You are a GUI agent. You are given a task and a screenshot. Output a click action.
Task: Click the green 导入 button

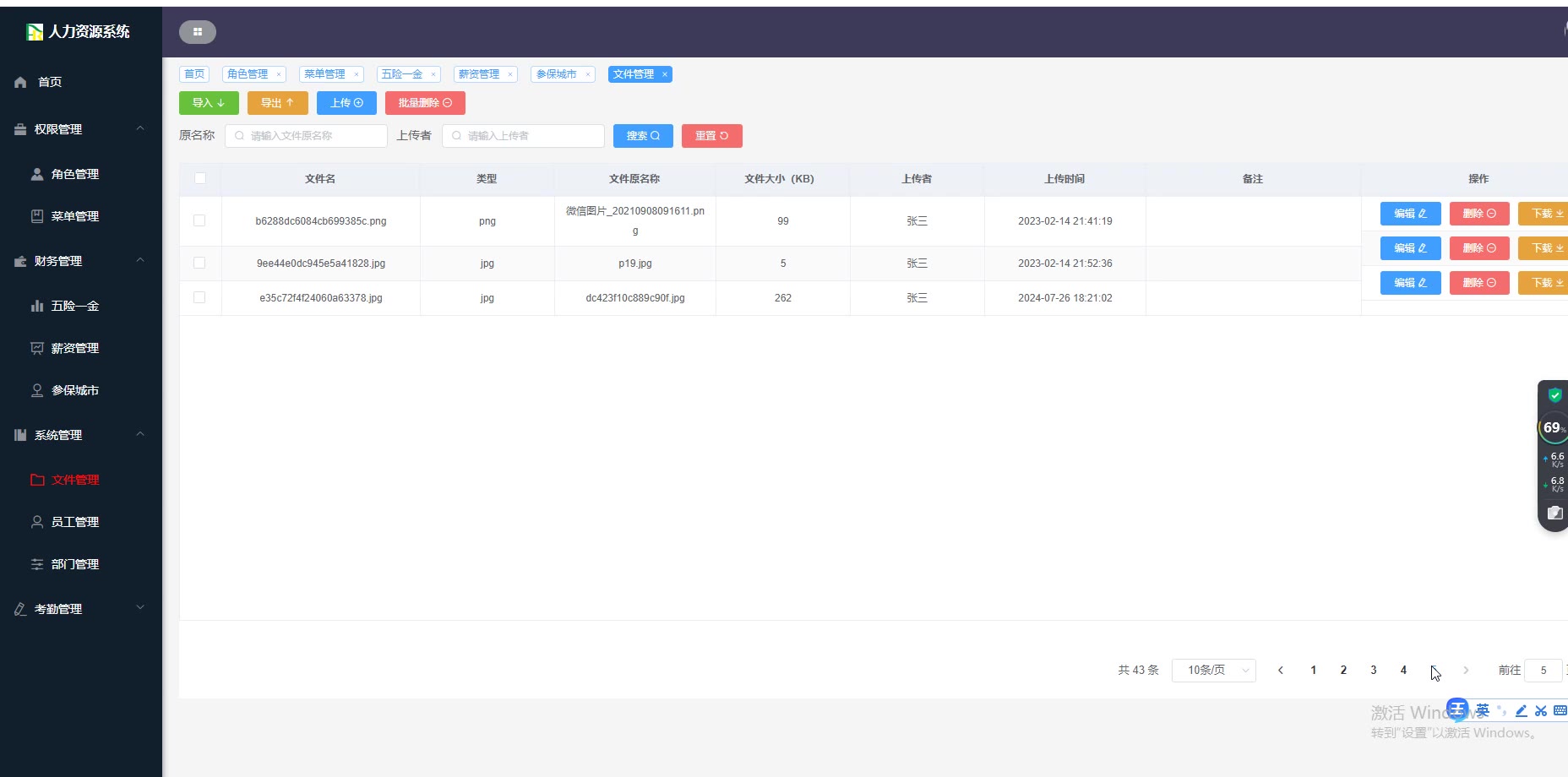[209, 103]
